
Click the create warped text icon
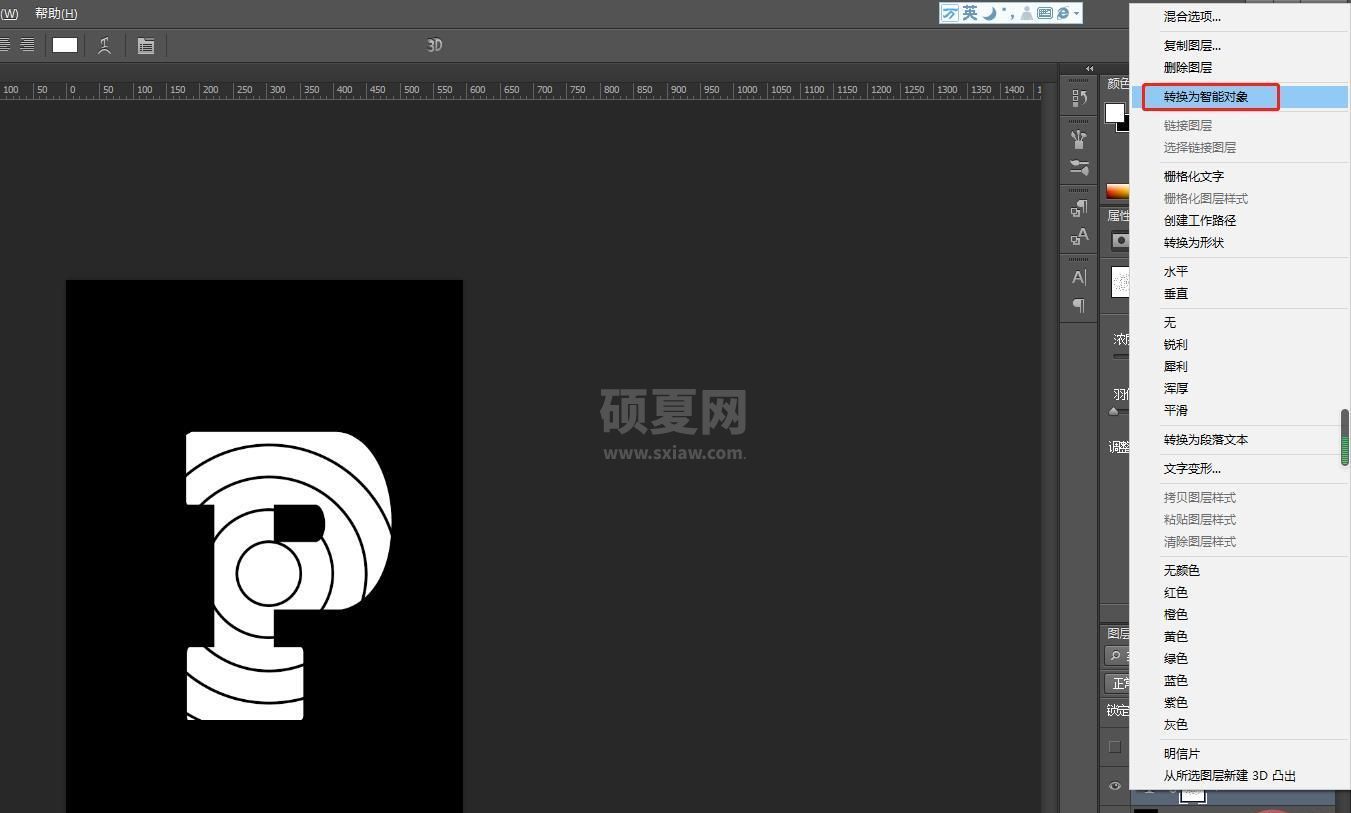105,45
